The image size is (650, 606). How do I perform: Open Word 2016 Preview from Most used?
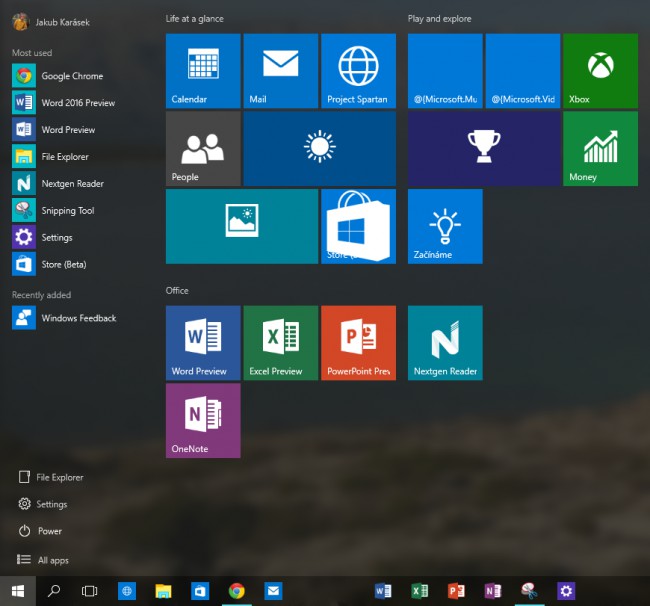pyautogui.click(x=64, y=103)
